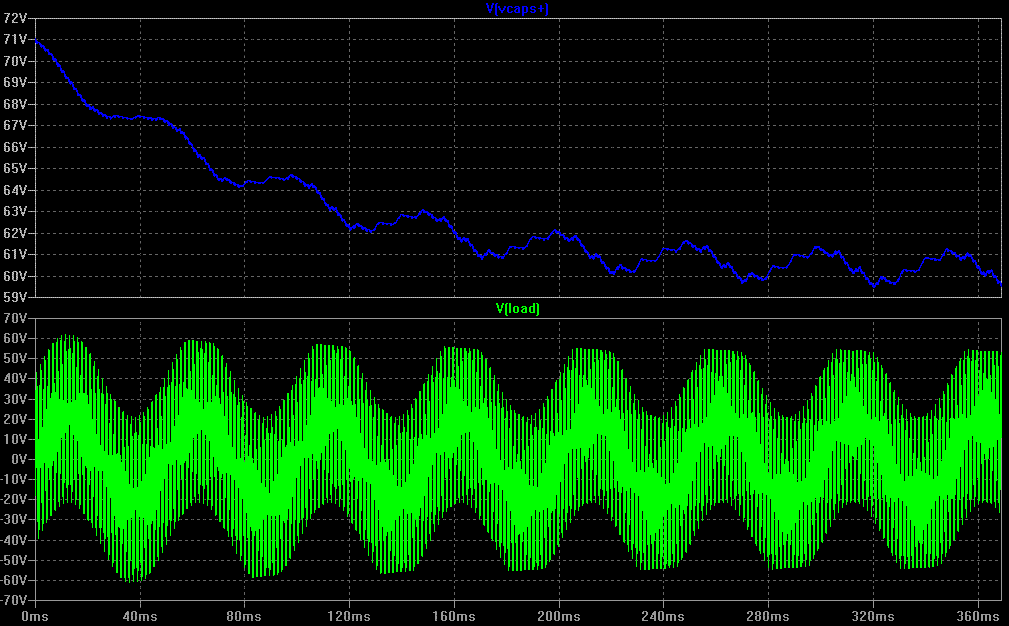Click the 0V label on the lower plot axis
Screen dimensions: 1009x626
point(19,459)
